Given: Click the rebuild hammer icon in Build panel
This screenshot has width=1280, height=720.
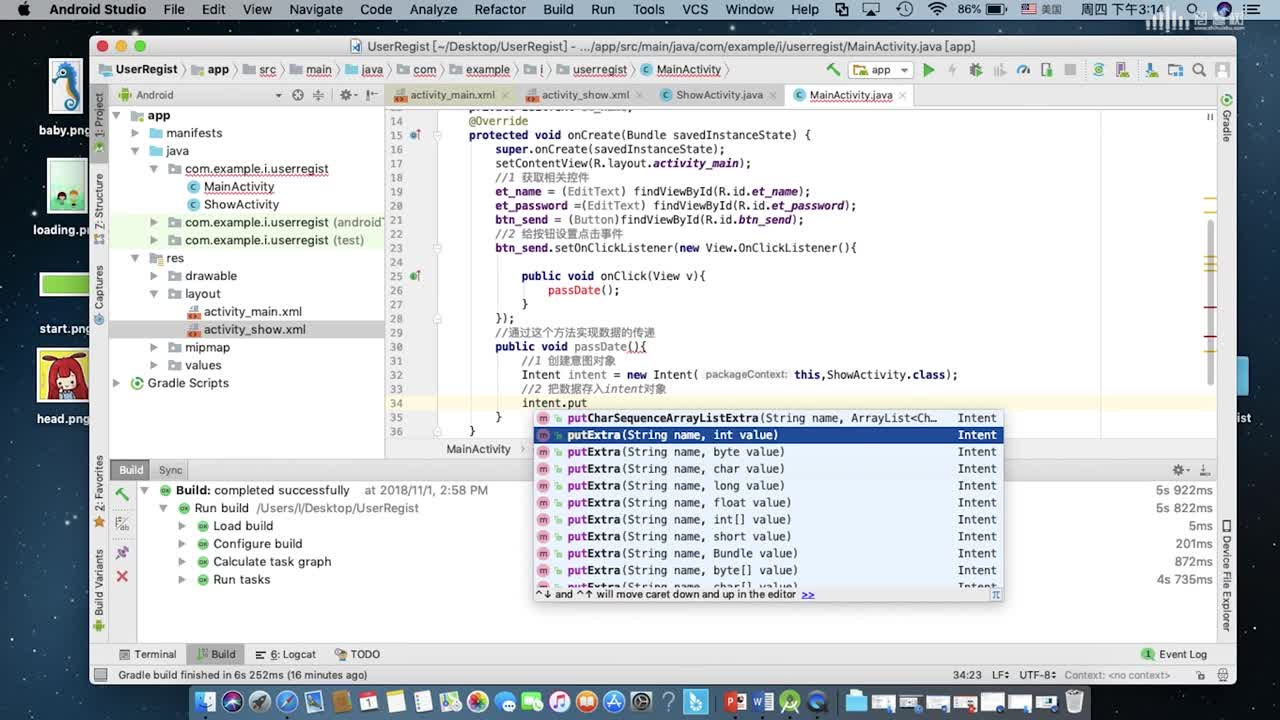Looking at the screenshot, I should [x=122, y=494].
